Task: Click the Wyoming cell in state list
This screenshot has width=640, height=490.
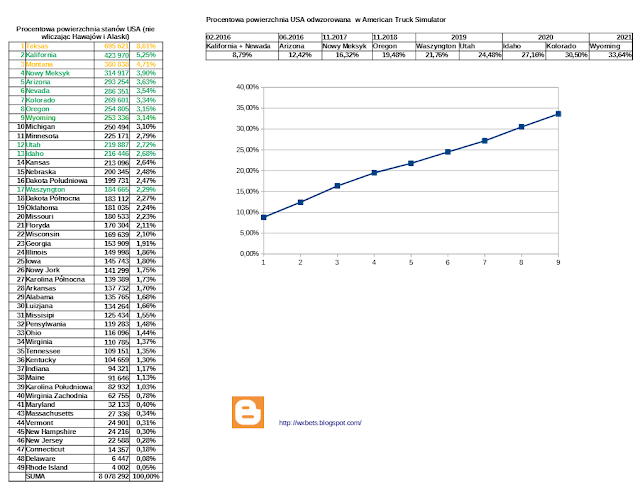Action: click(x=60, y=118)
